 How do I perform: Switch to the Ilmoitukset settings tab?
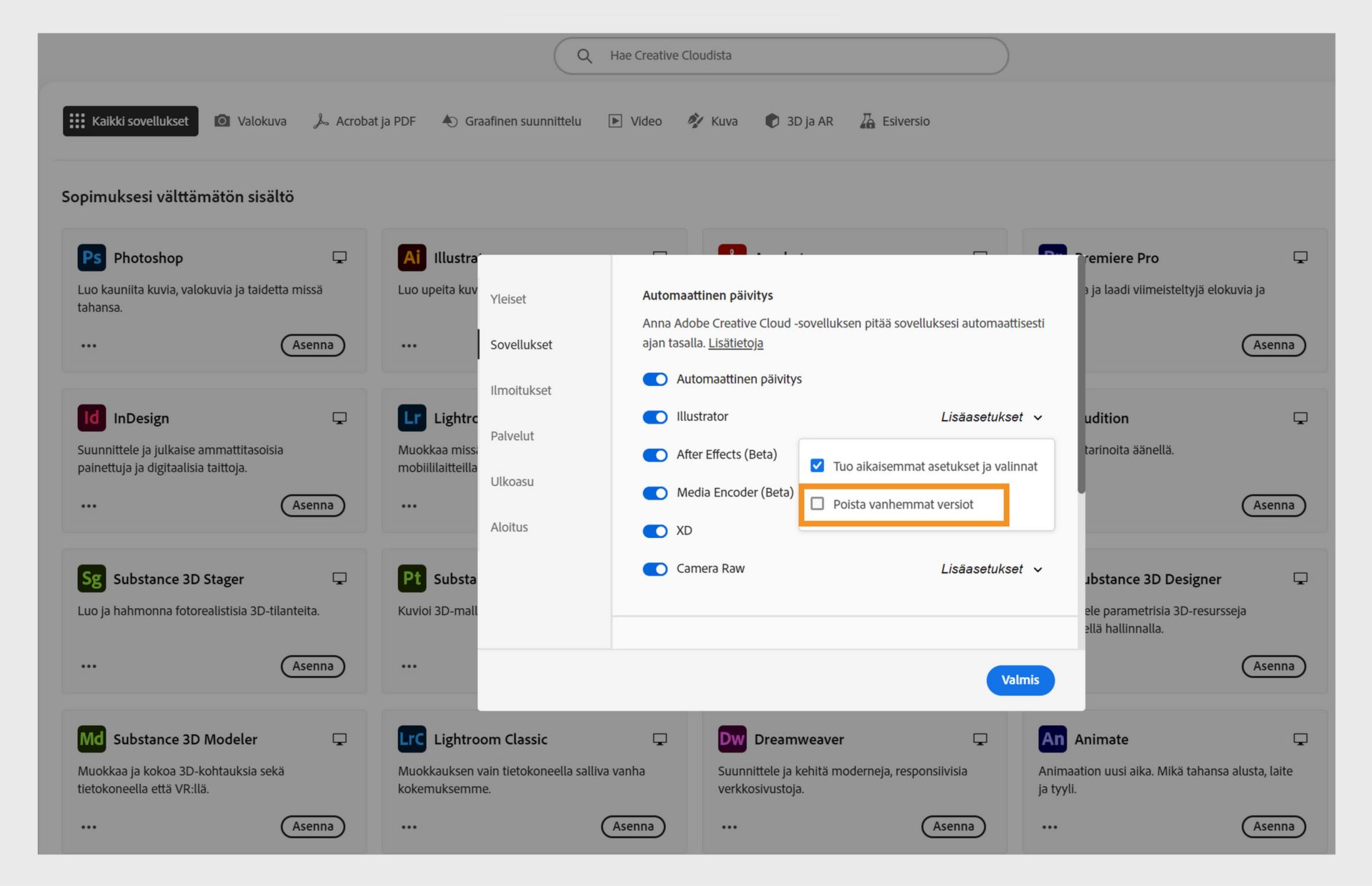520,390
